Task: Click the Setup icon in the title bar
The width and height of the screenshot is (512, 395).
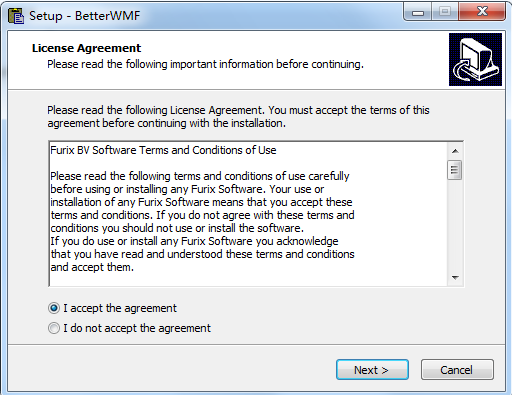Action: (16, 16)
